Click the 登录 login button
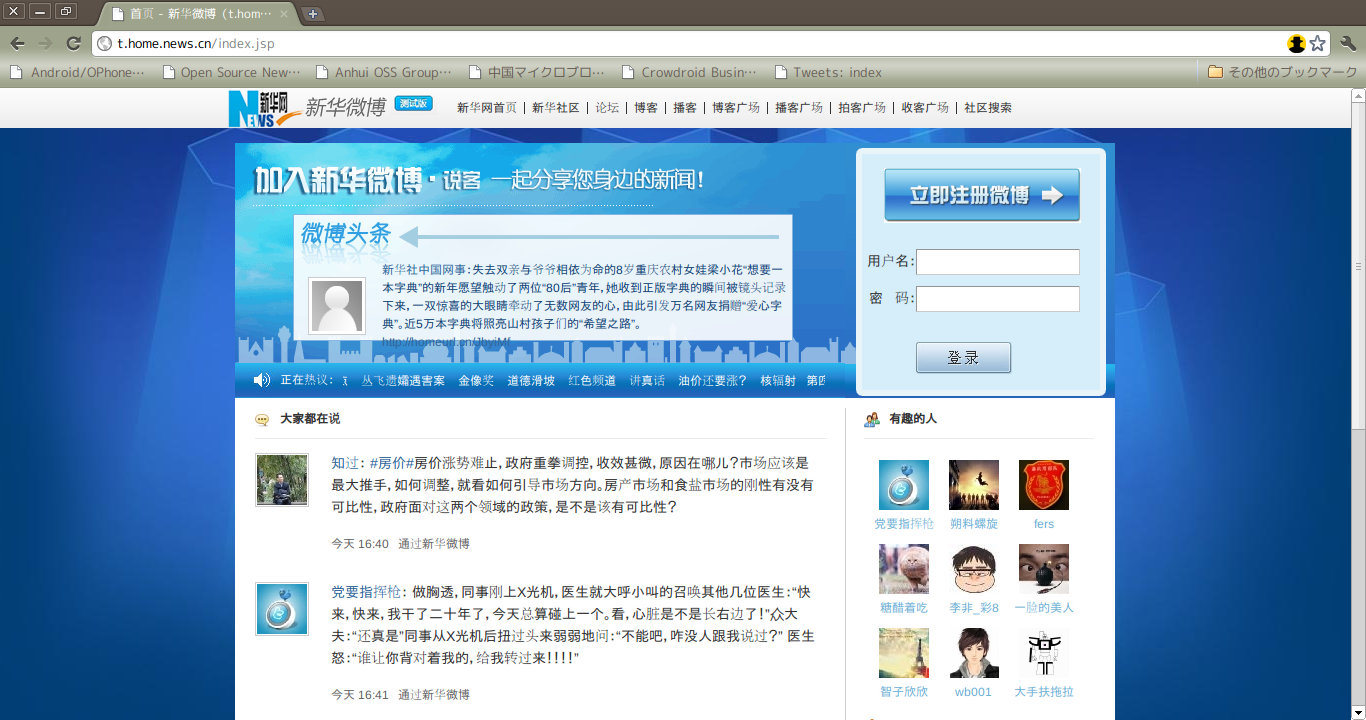1366x720 pixels. pyautogui.click(x=963, y=358)
